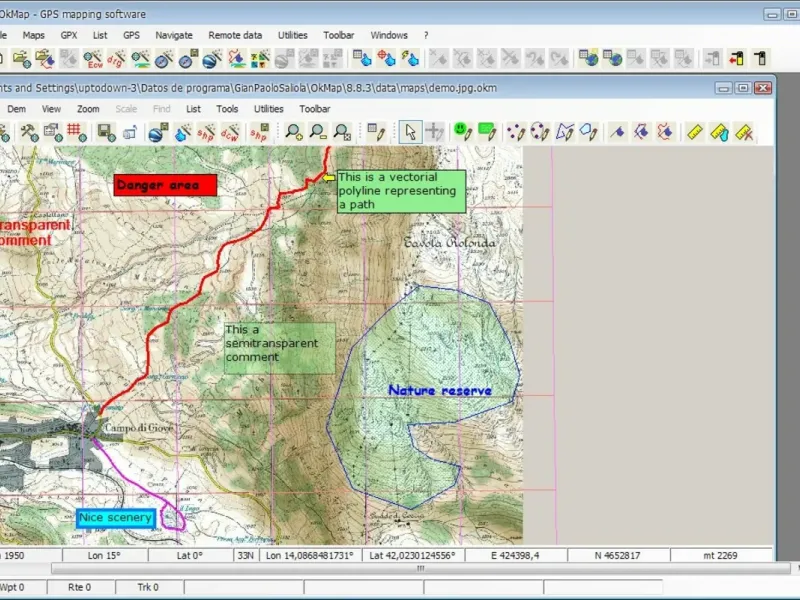Click the Ecw map wizard icon
Image resolution: width=800 pixels, height=600 pixels.
pos(92,59)
